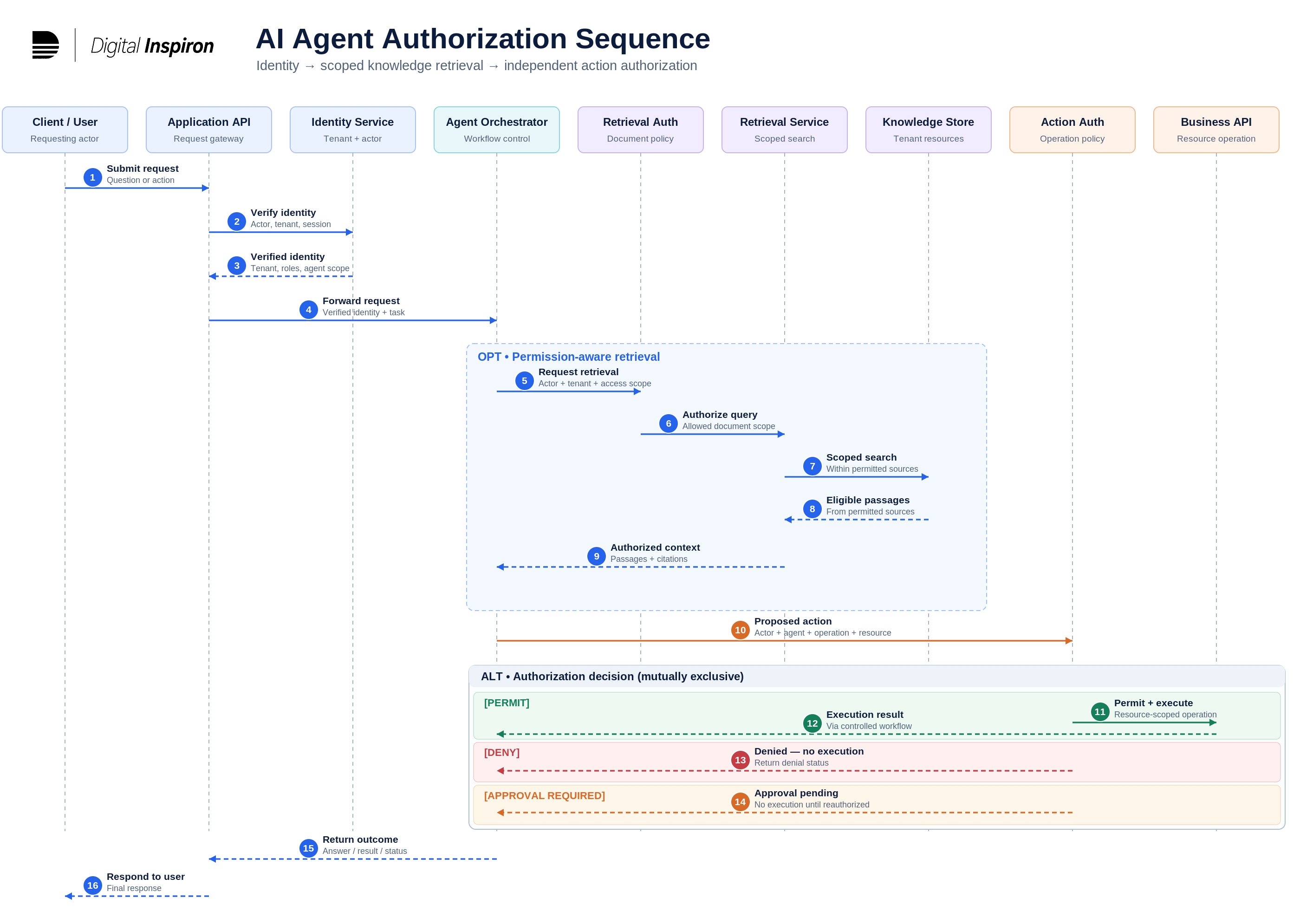Click the "Via controlled workflow" caption
This screenshot has height=924, width=1300.
coord(869,727)
